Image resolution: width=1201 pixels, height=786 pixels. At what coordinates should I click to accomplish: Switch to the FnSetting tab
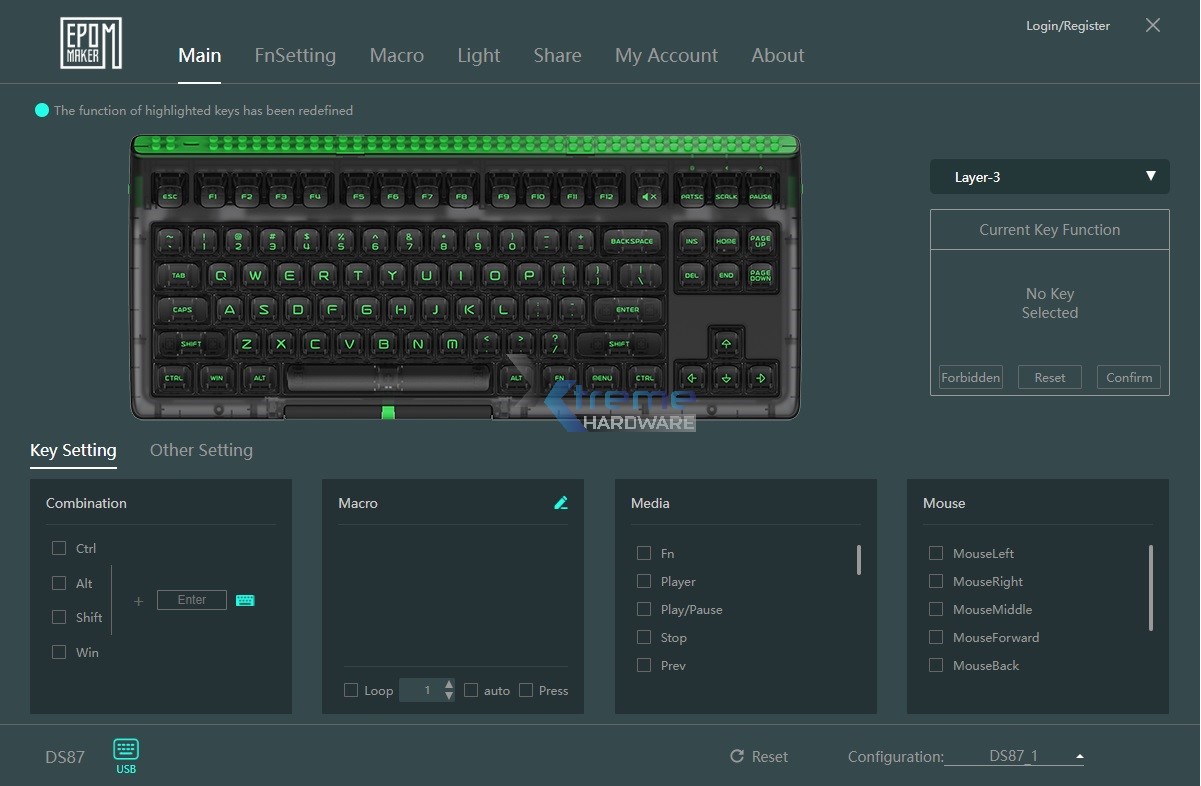click(x=295, y=55)
